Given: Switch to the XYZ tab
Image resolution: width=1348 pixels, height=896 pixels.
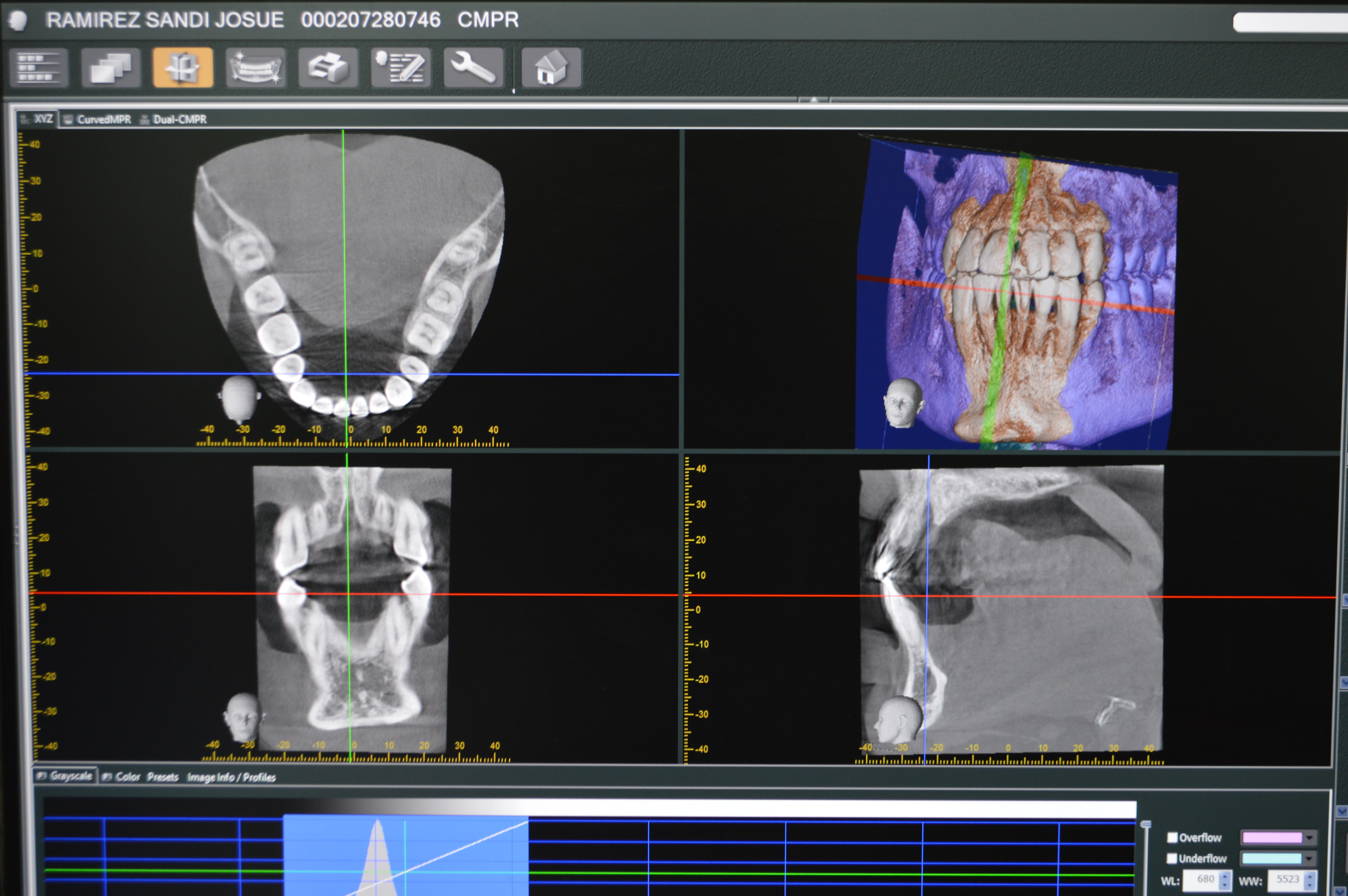Looking at the screenshot, I should 37,119.
